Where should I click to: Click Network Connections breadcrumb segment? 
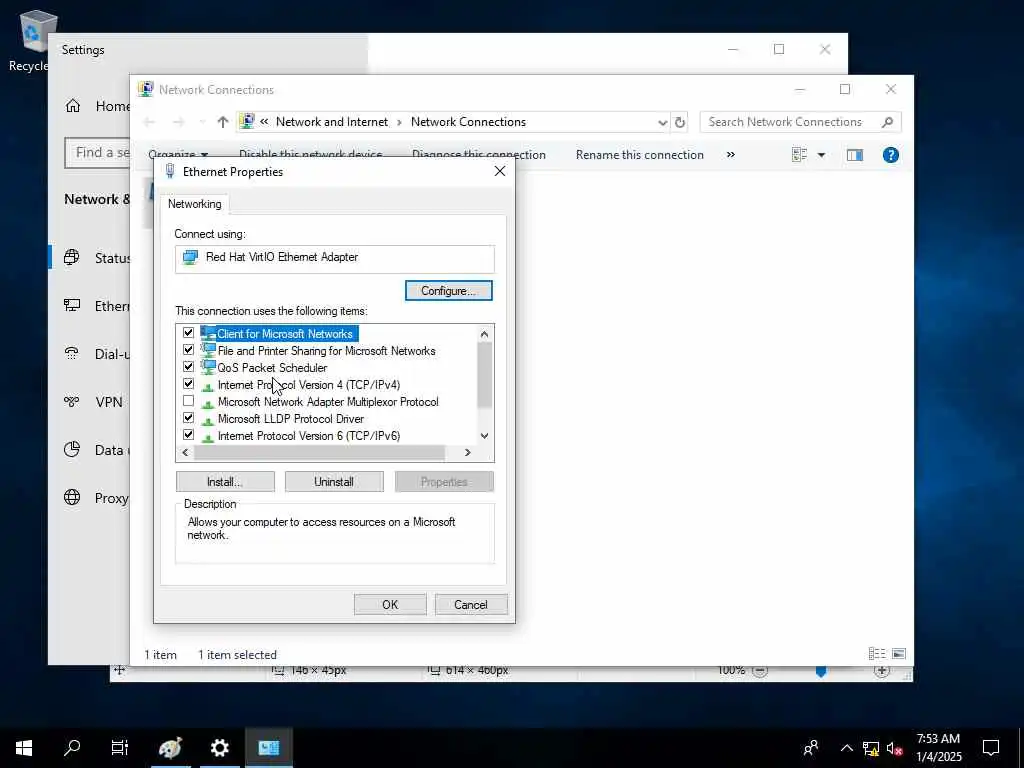468,122
